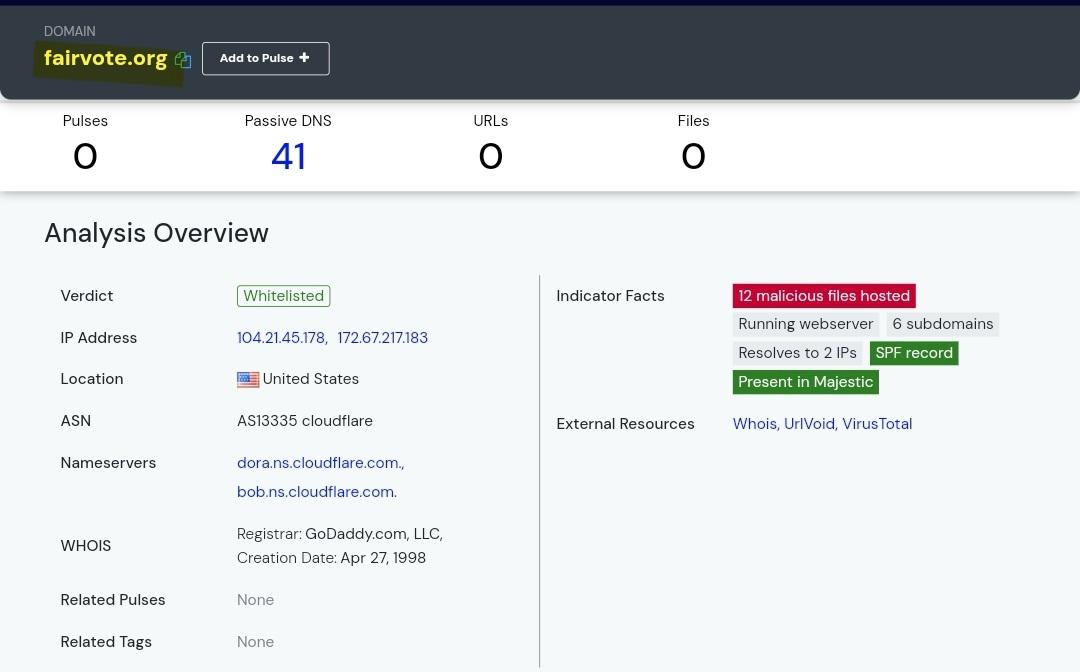Open nameserver bob.ns.cloudflare.com

point(316,492)
